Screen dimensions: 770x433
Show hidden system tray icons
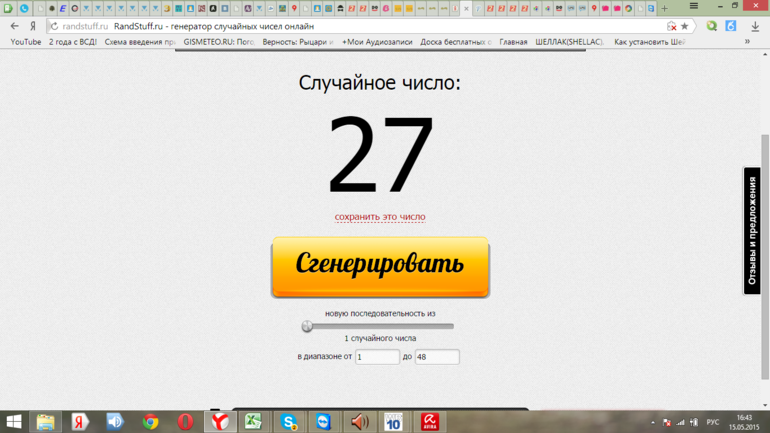[653, 423]
